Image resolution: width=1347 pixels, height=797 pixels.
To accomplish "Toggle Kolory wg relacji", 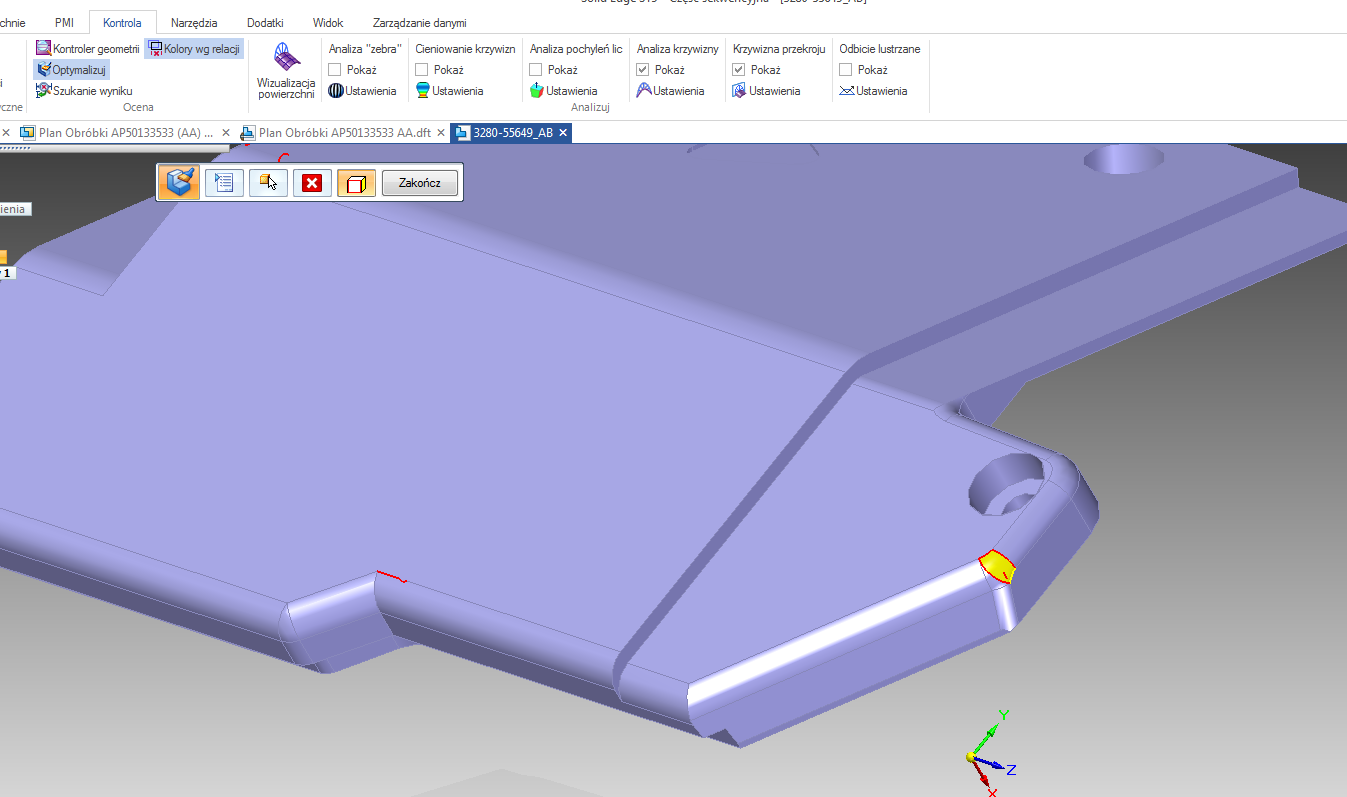I will [194, 48].
